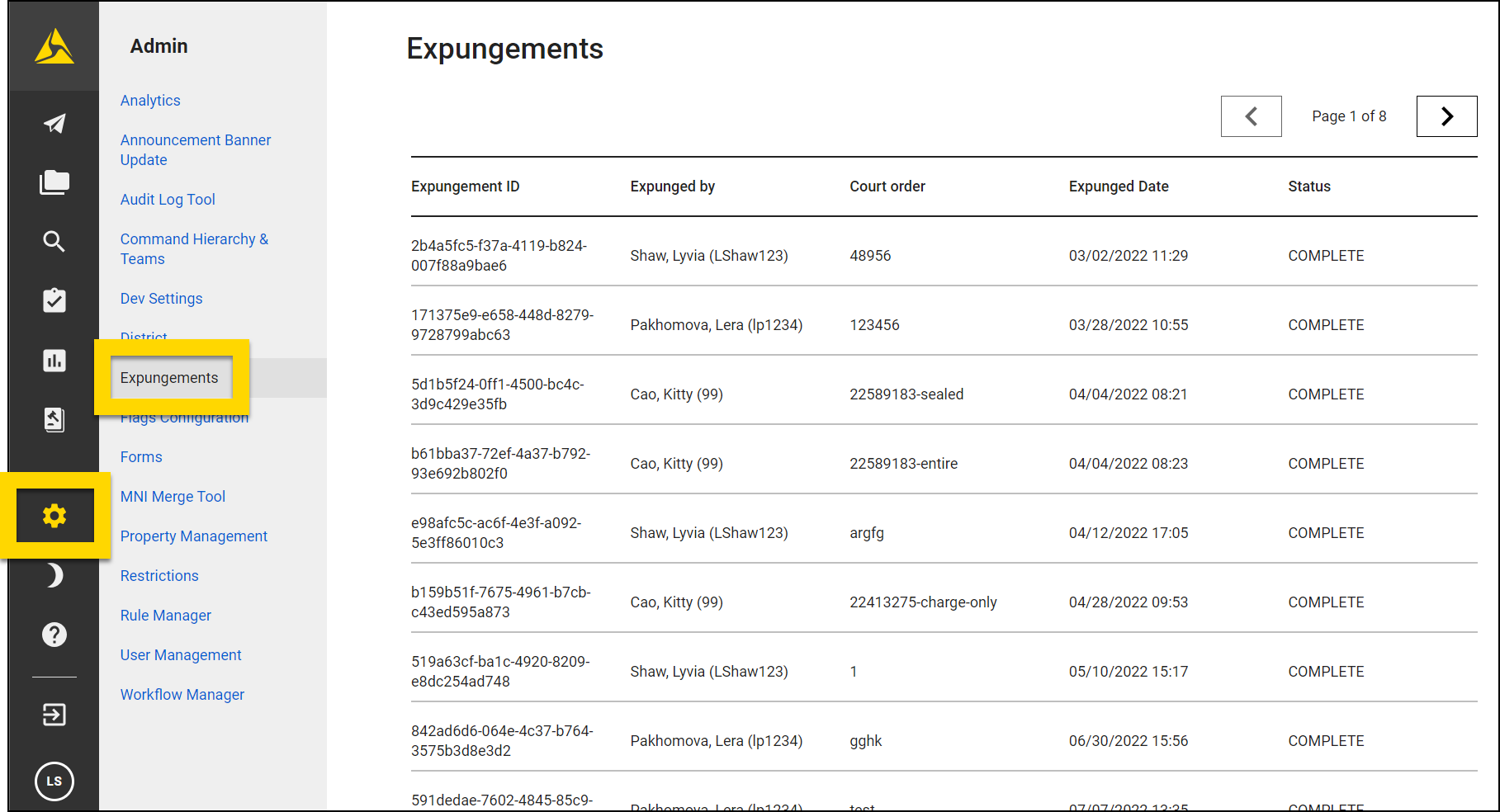Open the LS user profile avatar
This screenshot has width=1500, height=812.
tap(54, 781)
